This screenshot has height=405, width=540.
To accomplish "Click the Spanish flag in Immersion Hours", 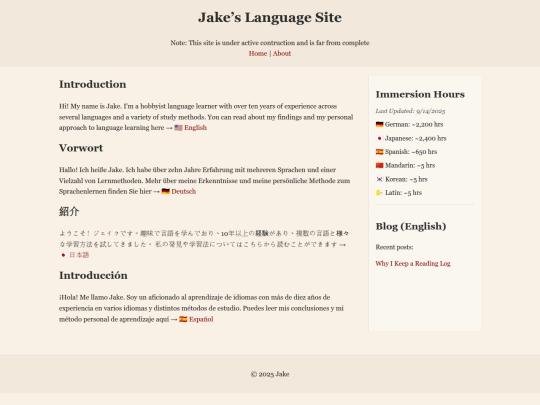I will pos(380,152).
